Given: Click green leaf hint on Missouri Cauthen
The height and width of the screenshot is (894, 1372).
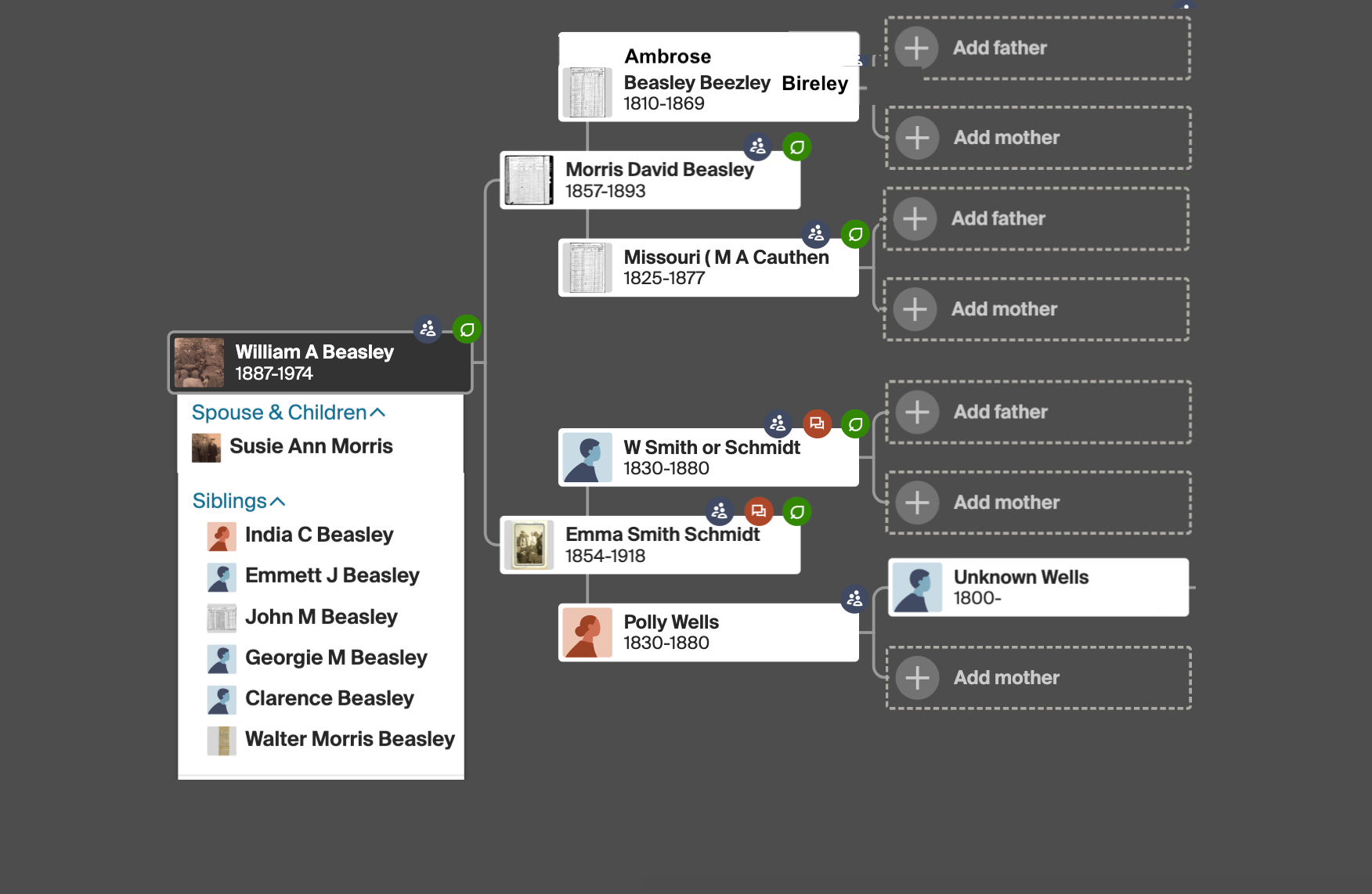Looking at the screenshot, I should click(x=855, y=234).
